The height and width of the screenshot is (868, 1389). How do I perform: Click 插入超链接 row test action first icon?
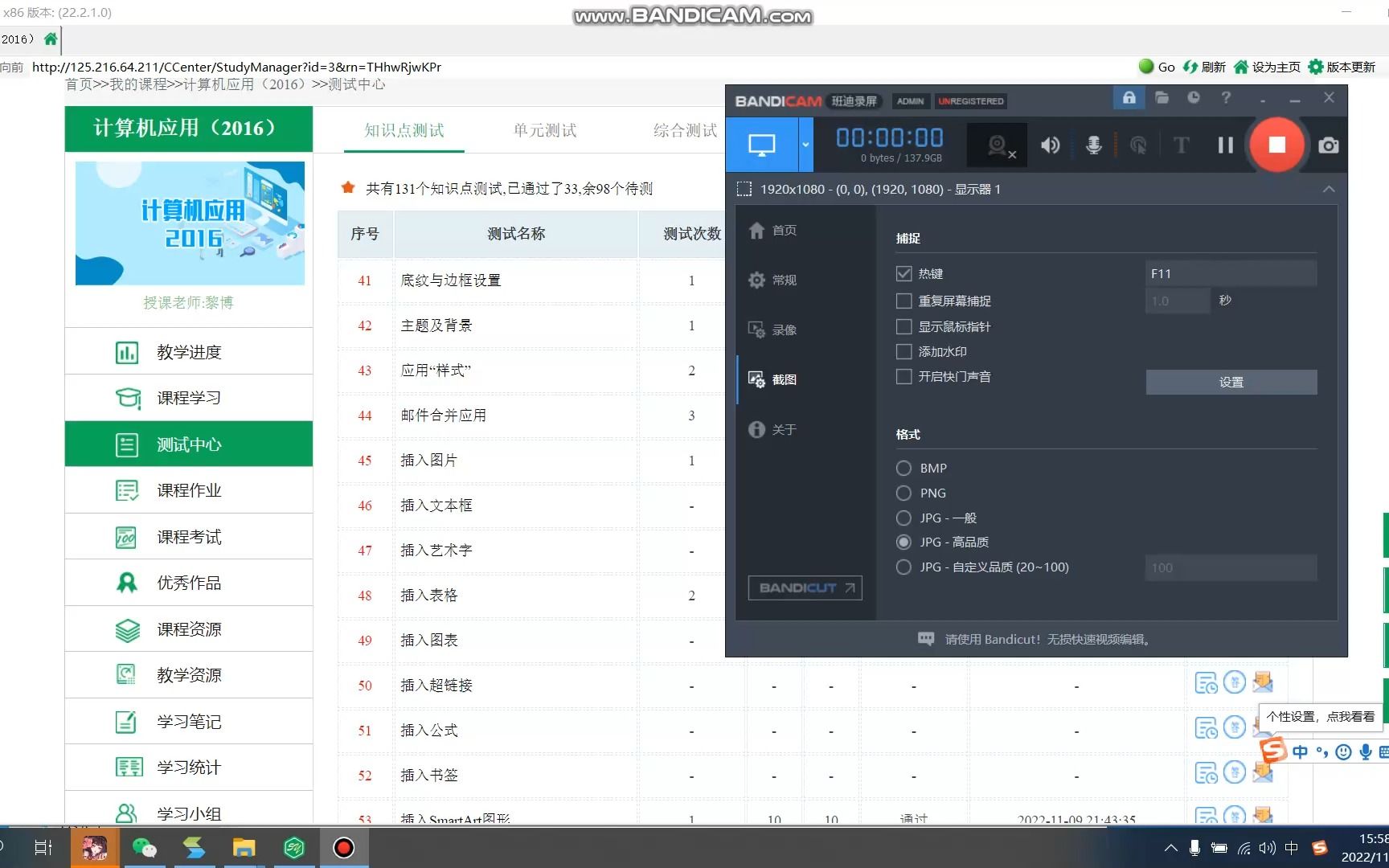(1206, 683)
